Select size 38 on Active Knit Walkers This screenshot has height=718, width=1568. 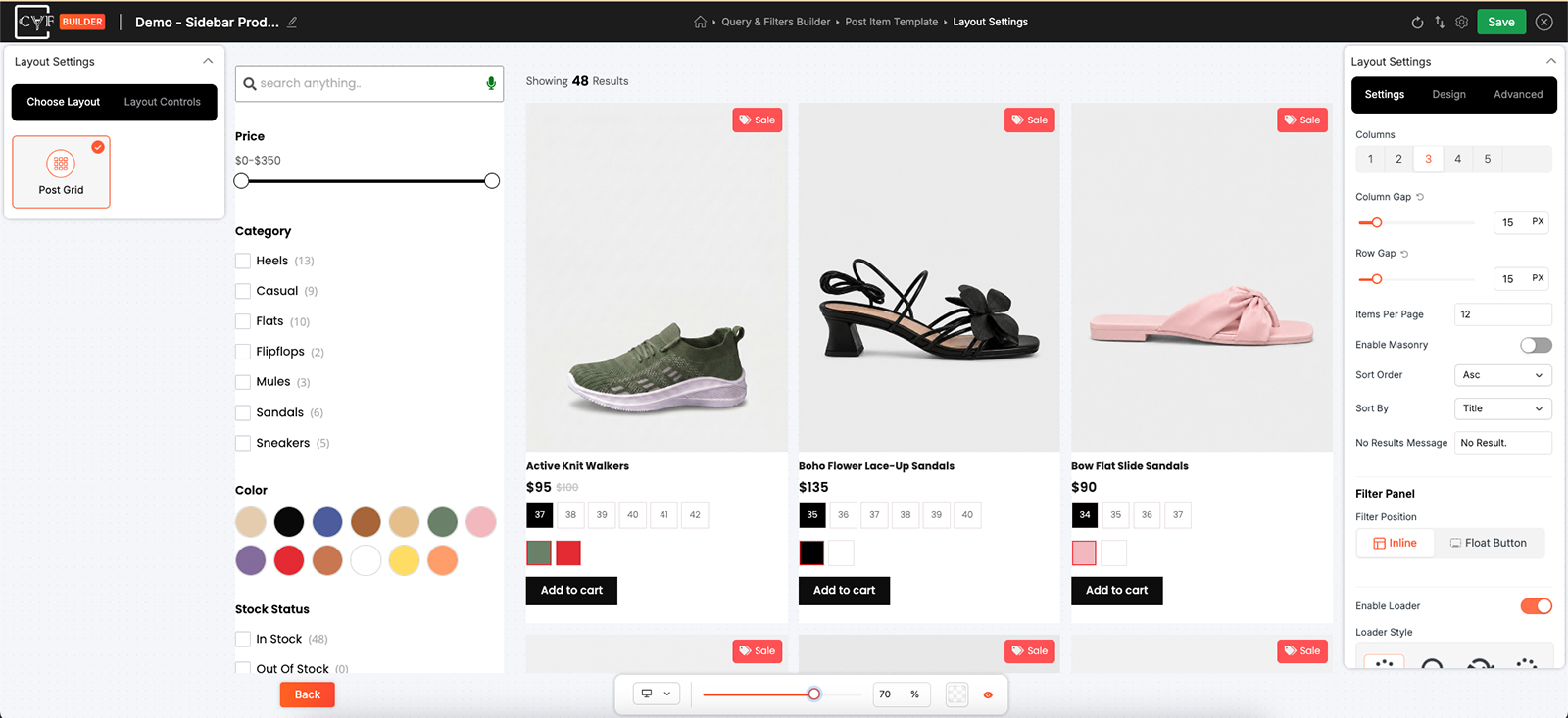570,515
